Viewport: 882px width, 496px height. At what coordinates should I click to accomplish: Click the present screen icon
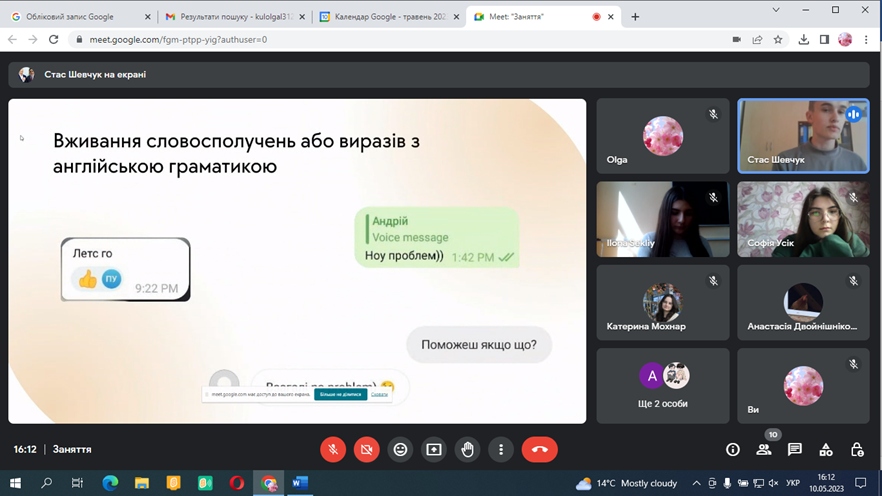coord(434,450)
